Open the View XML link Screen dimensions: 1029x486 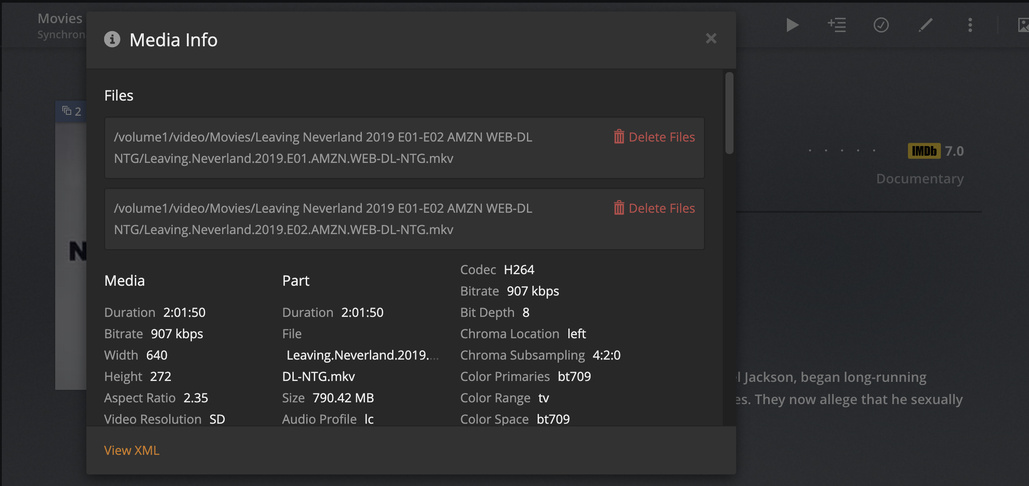point(132,450)
